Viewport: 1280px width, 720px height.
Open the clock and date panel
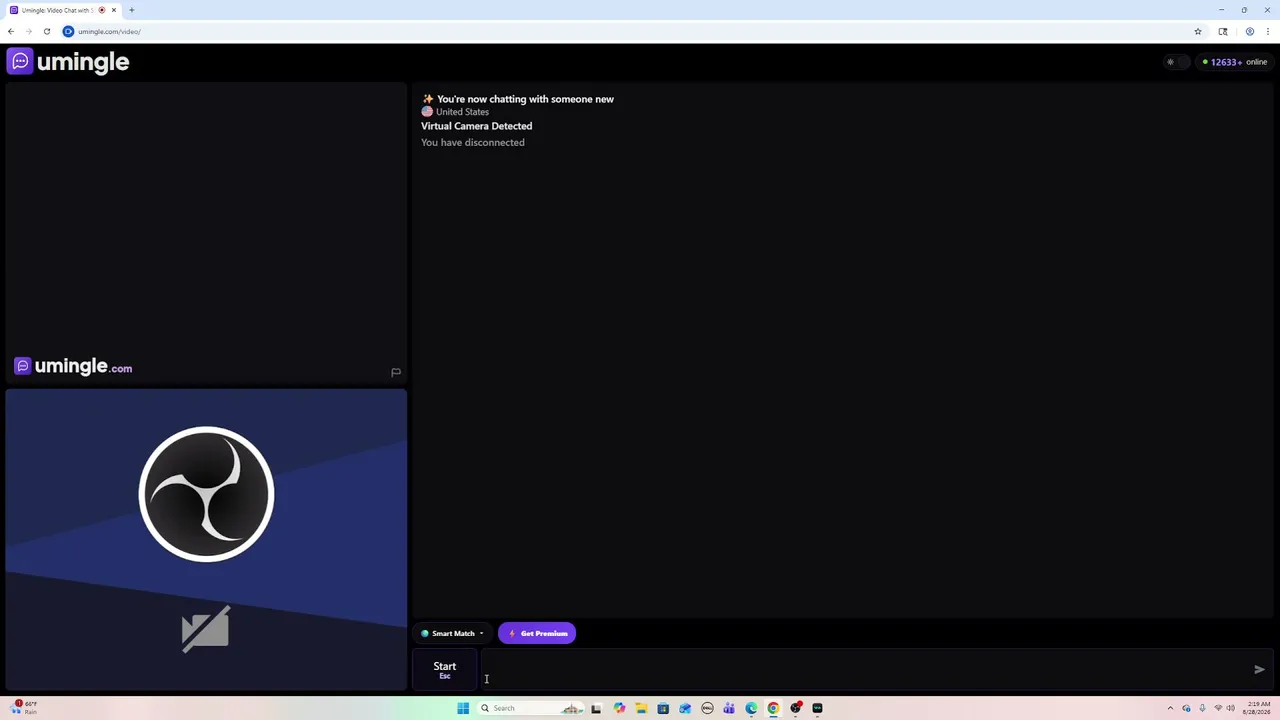tap(1259, 708)
